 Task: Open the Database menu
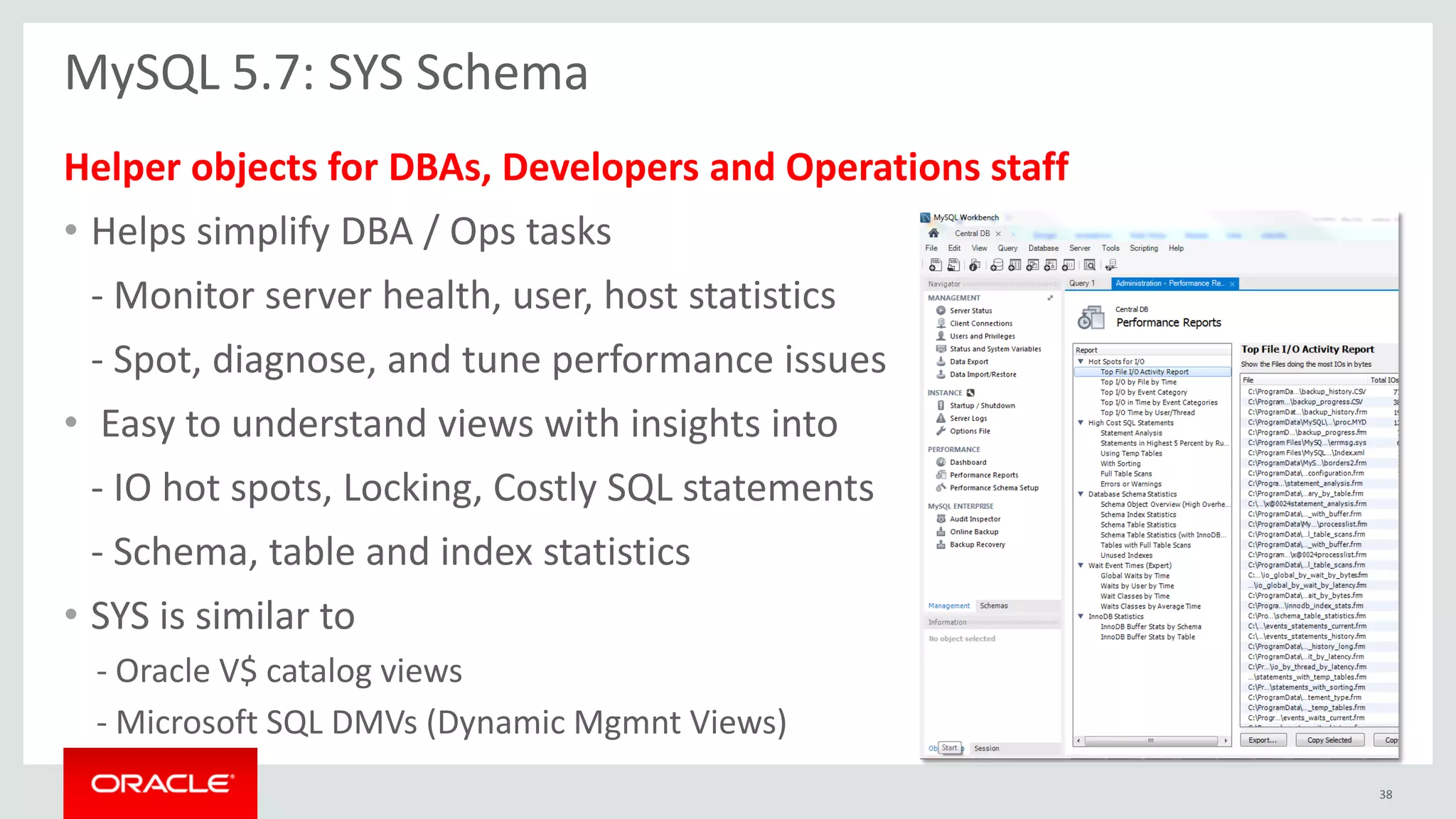tap(1043, 248)
